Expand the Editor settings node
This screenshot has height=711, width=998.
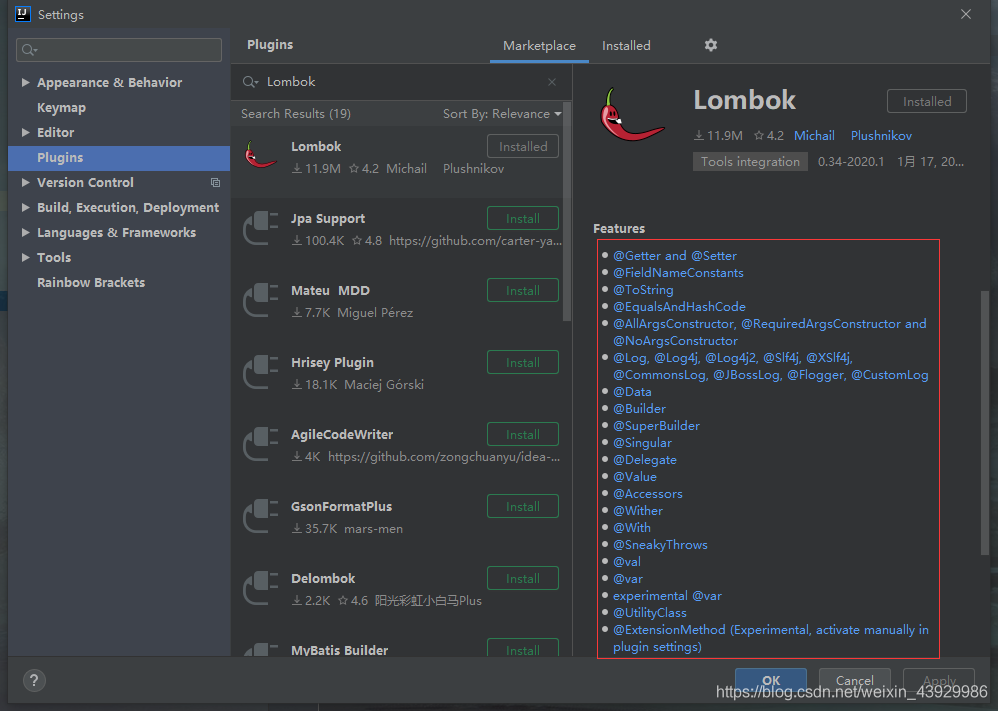(x=25, y=132)
